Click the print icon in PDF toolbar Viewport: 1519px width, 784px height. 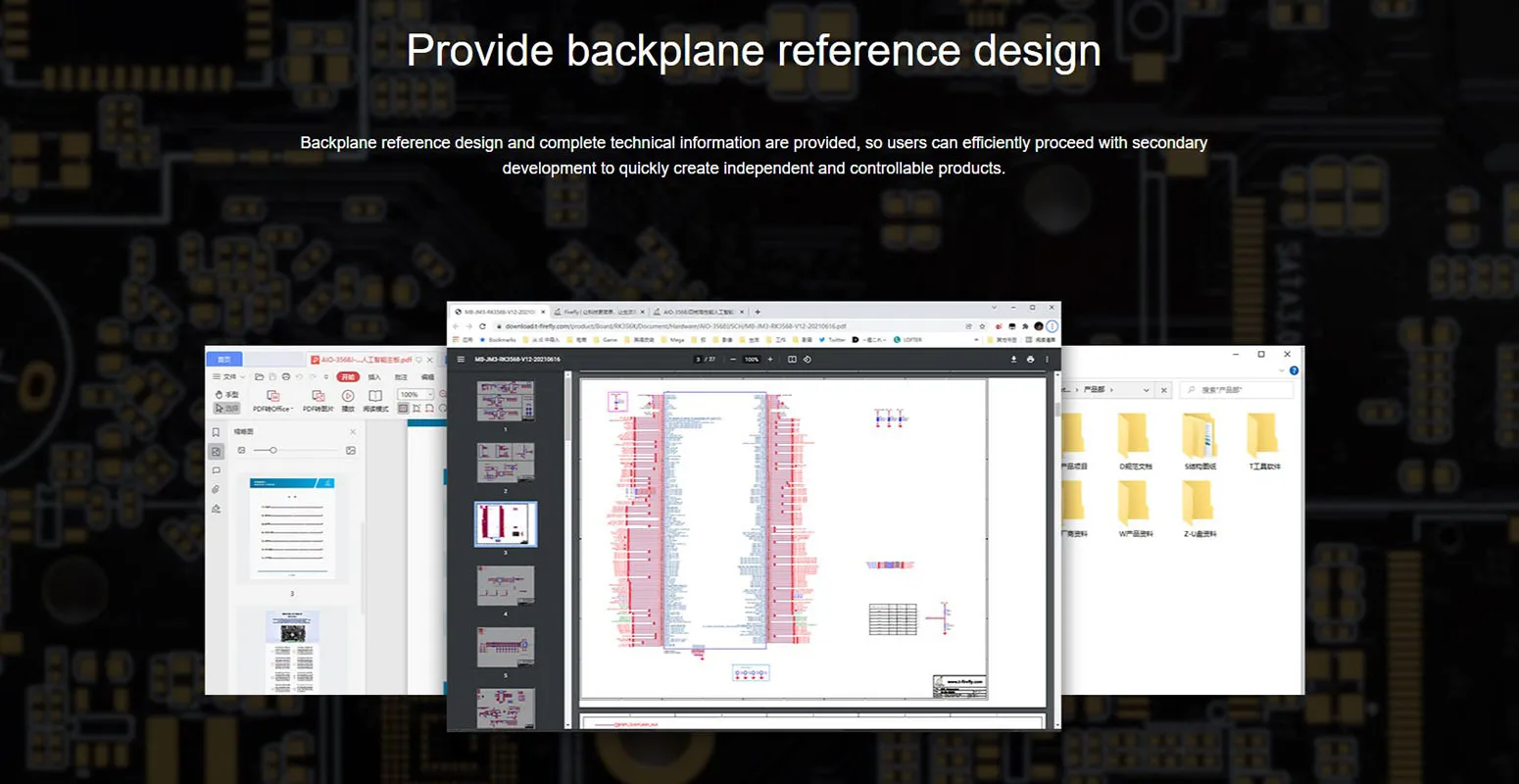coord(1030,360)
